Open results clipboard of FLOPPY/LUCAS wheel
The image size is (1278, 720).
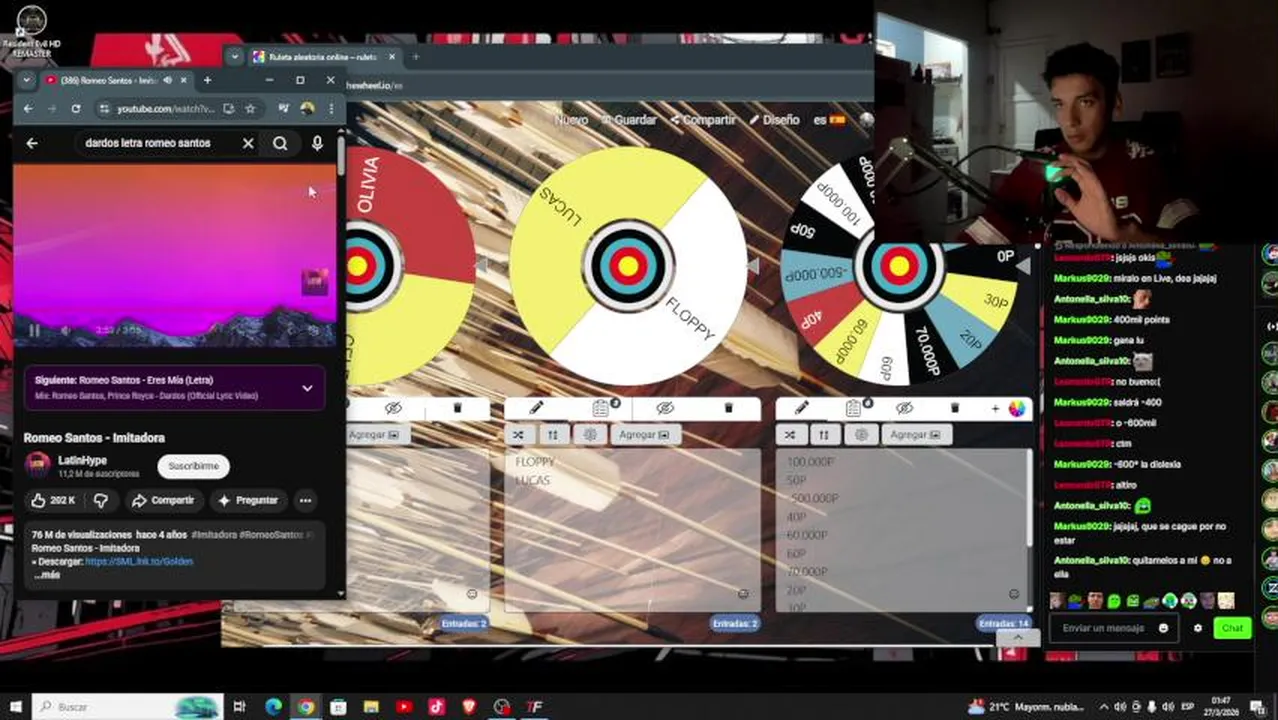coord(600,408)
